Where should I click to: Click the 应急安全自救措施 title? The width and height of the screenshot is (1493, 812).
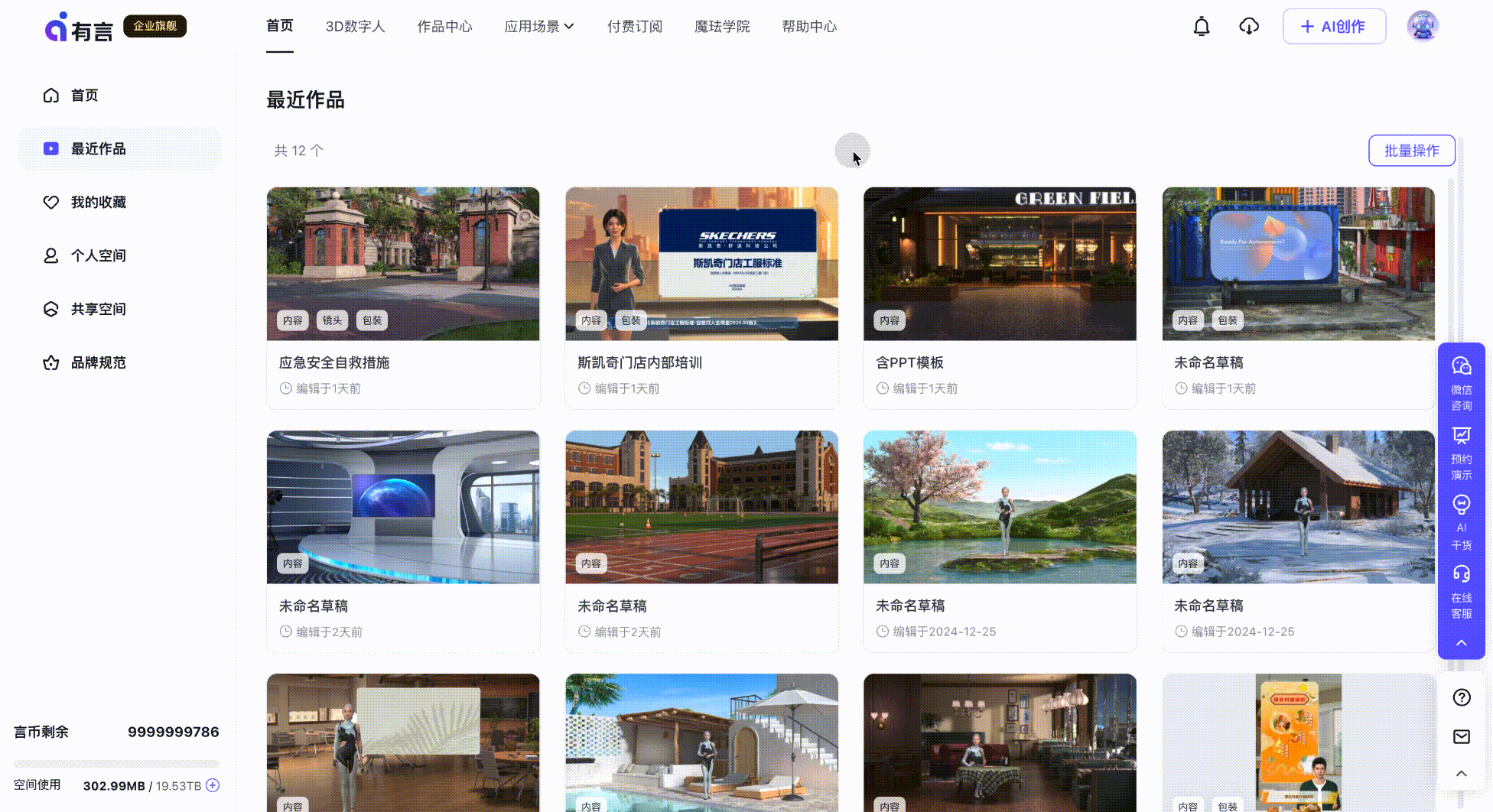(x=334, y=363)
